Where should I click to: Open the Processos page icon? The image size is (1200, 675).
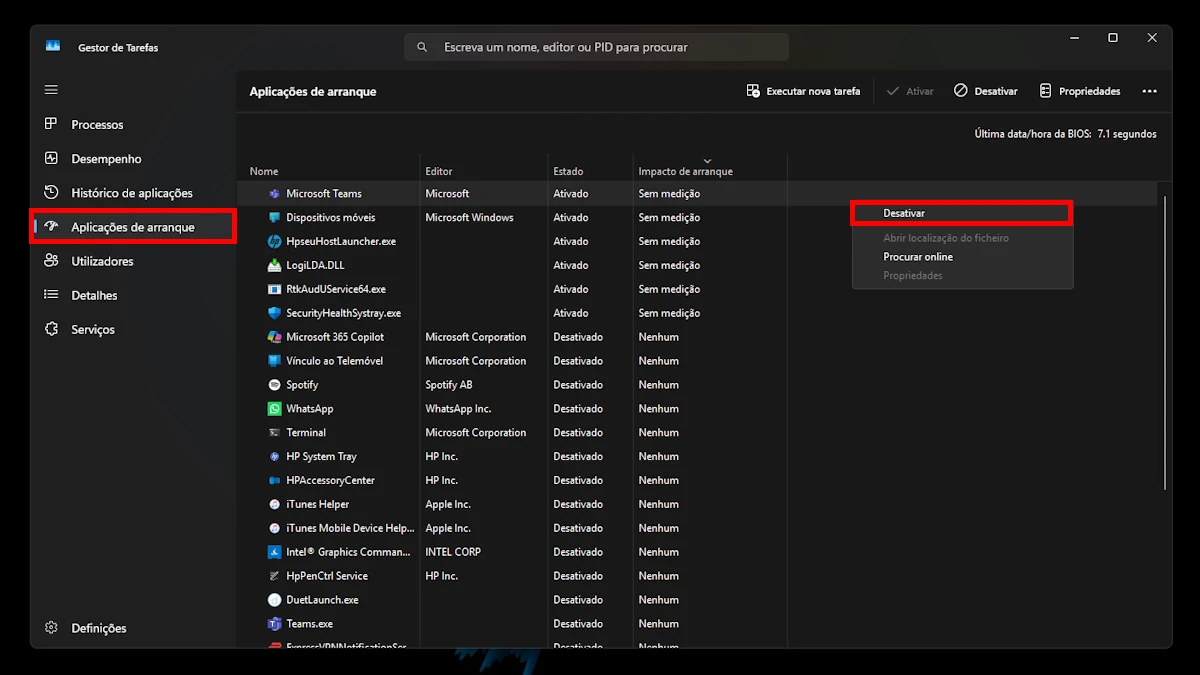coord(51,124)
